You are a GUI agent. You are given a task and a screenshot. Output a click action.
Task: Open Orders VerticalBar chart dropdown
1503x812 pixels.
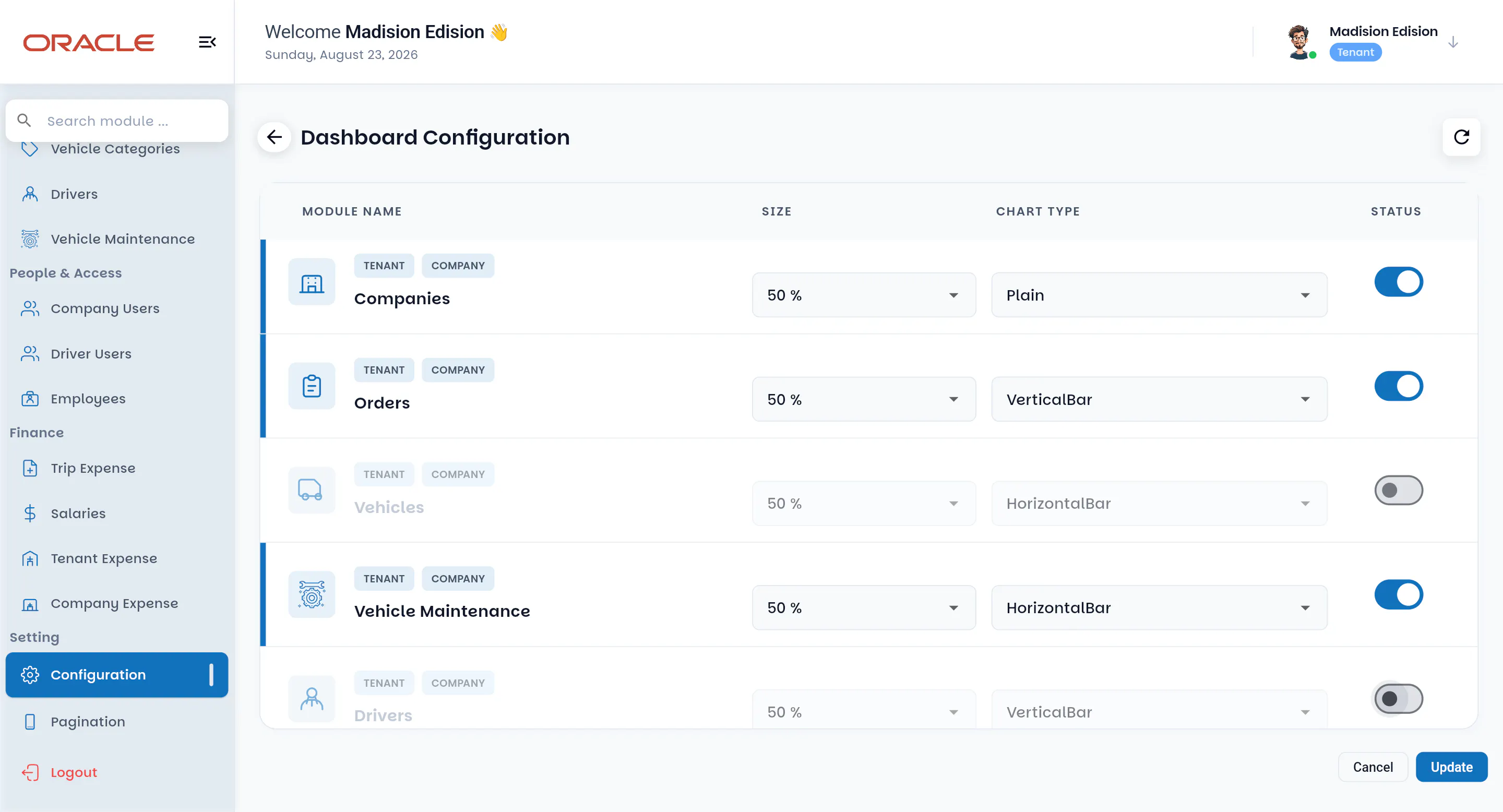(x=1159, y=399)
